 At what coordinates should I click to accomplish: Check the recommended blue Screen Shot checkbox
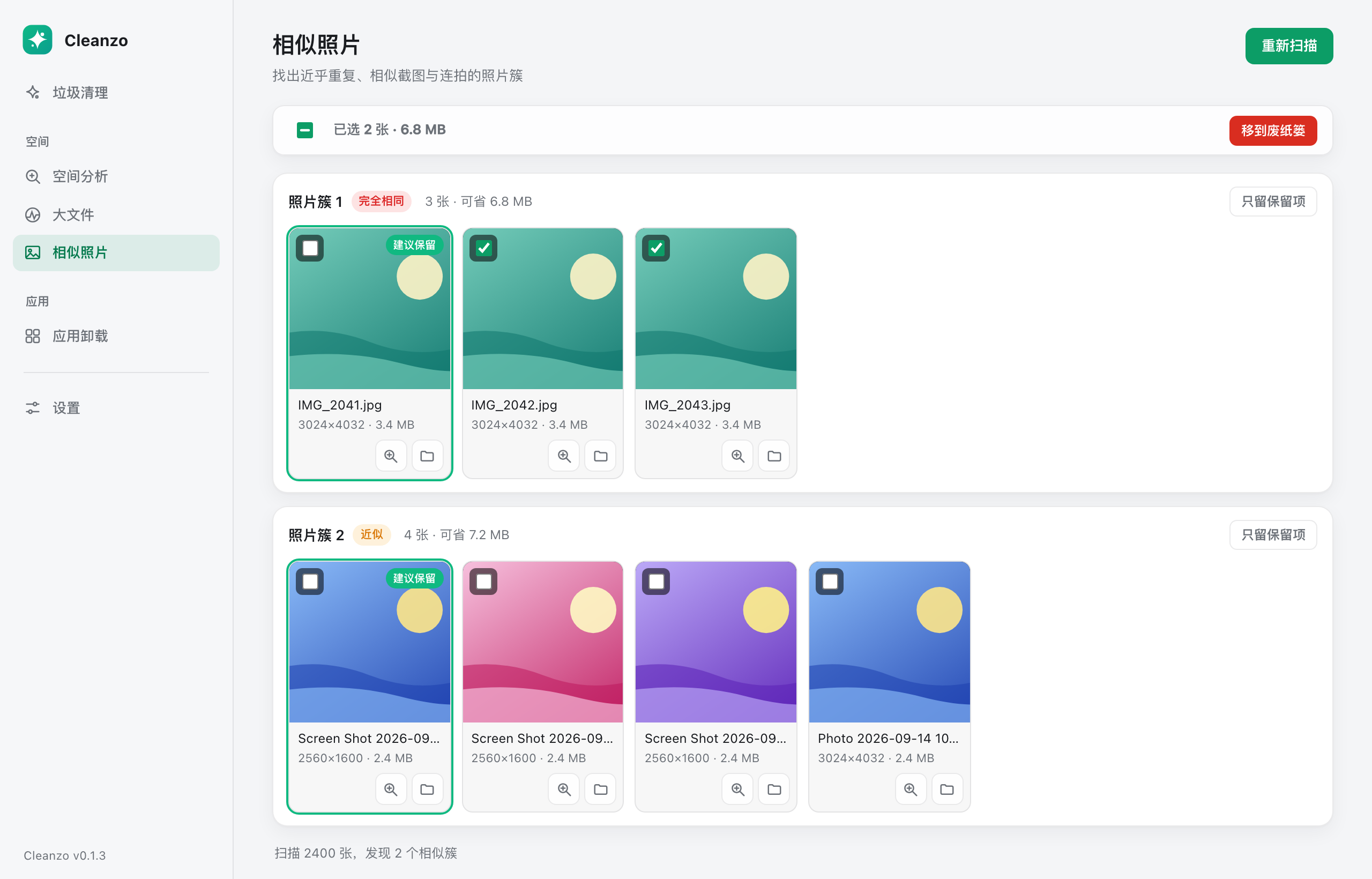[x=310, y=582]
